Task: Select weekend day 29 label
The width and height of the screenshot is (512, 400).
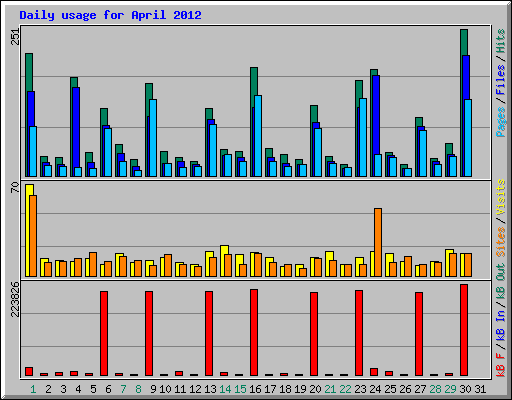Action: [x=450, y=389]
